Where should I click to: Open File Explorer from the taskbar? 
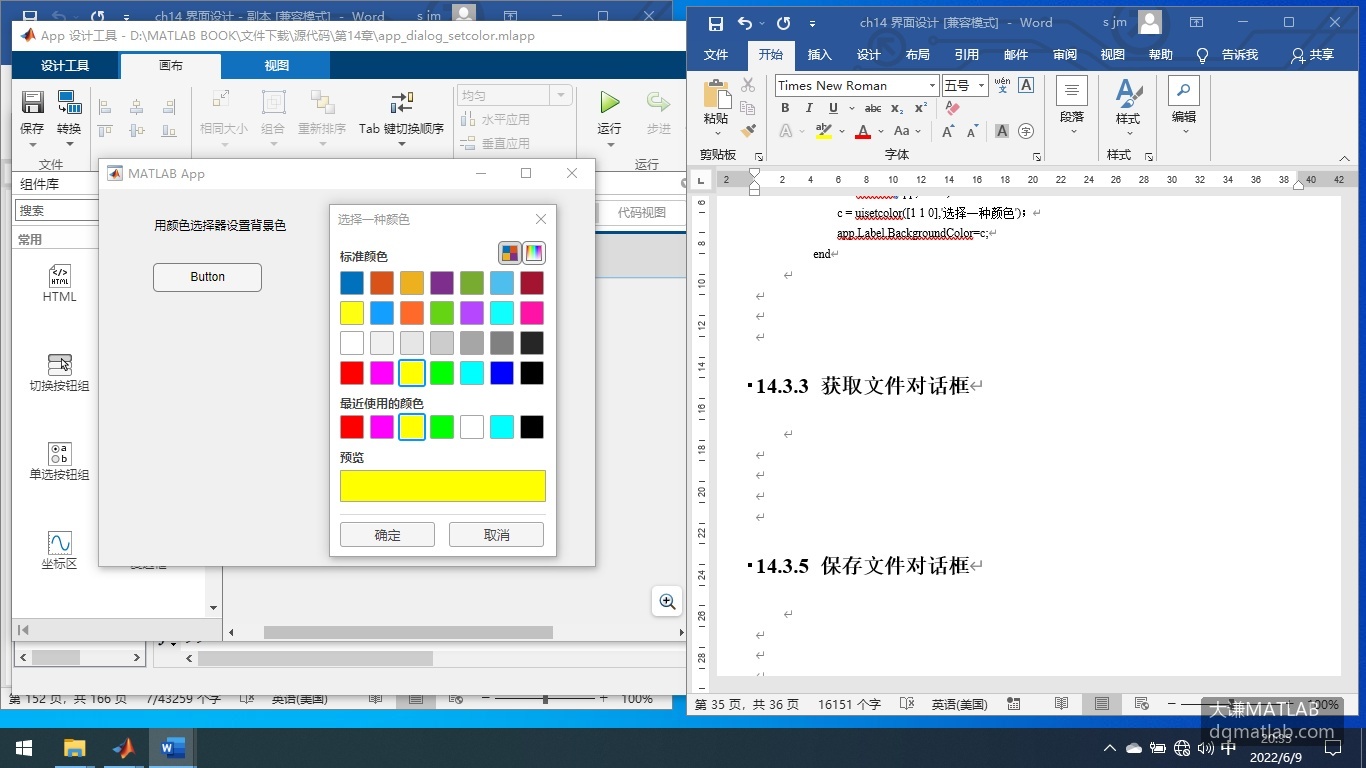(x=75, y=747)
